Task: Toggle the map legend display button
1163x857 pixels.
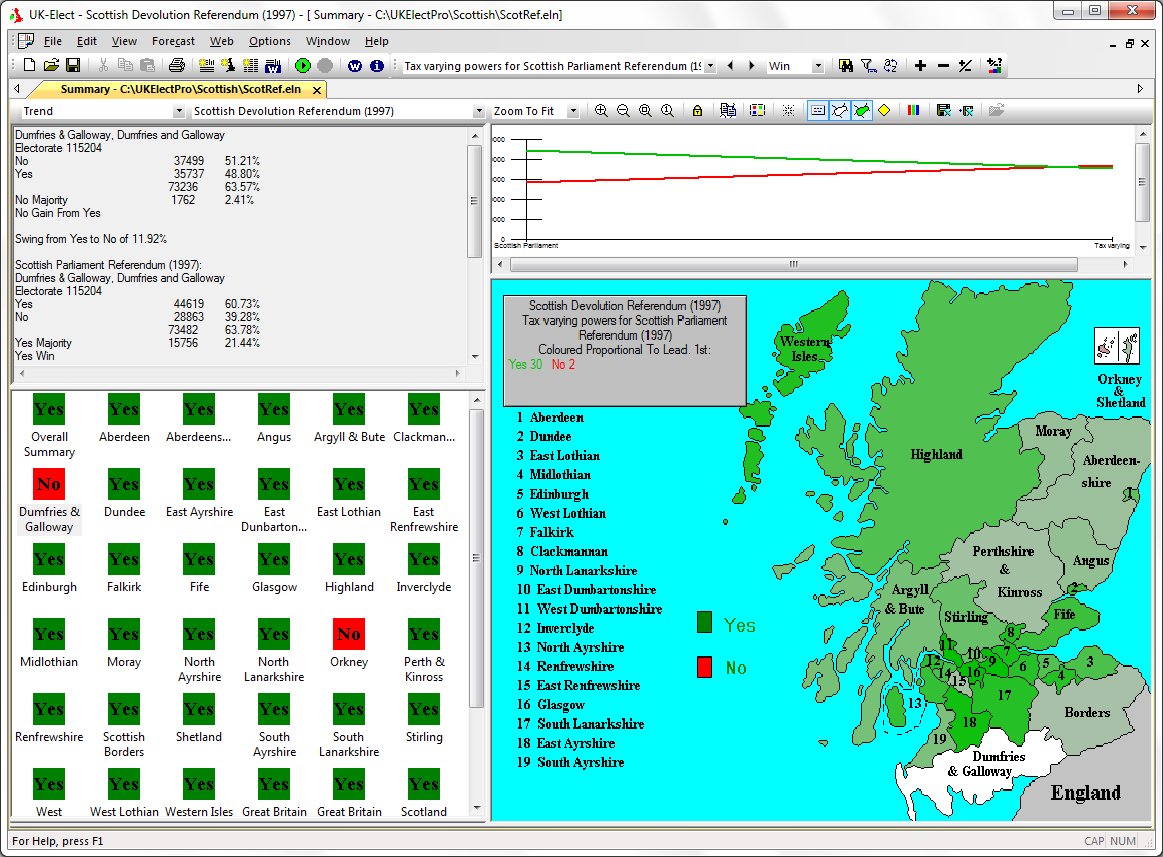Action: 818,111
